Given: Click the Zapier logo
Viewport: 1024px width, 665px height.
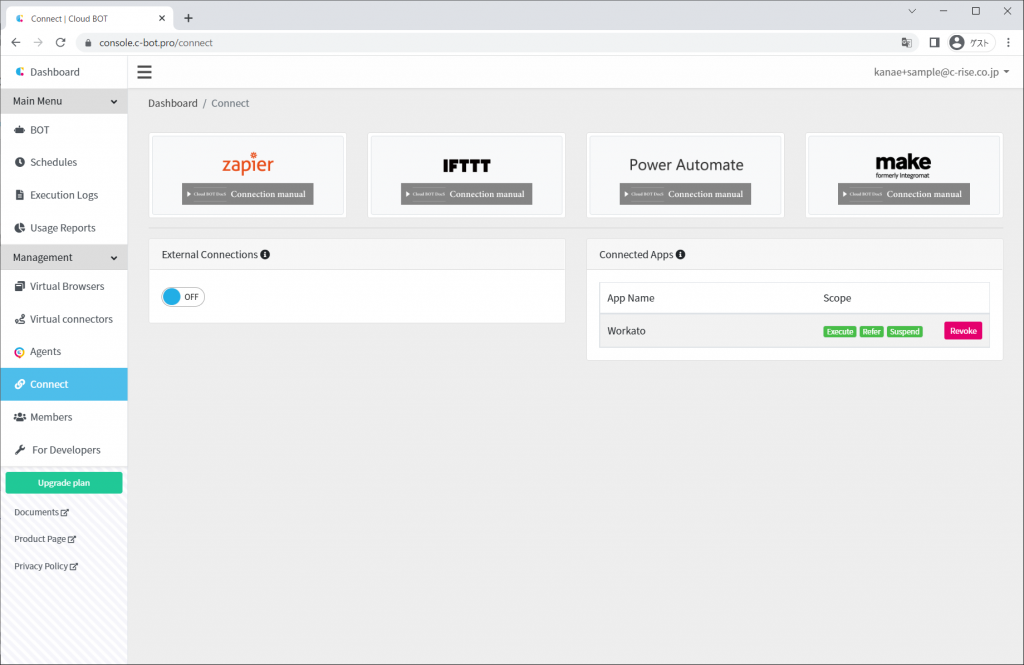Looking at the screenshot, I should click(248, 163).
